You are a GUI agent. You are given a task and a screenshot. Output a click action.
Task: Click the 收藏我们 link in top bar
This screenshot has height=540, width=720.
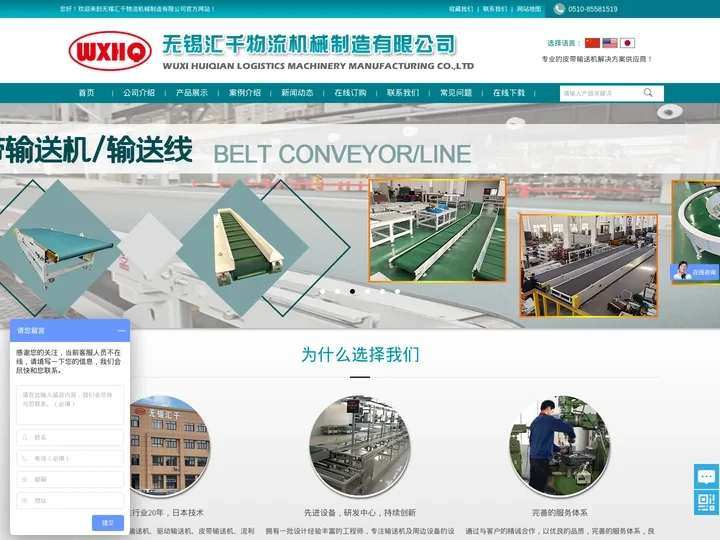[461, 9]
